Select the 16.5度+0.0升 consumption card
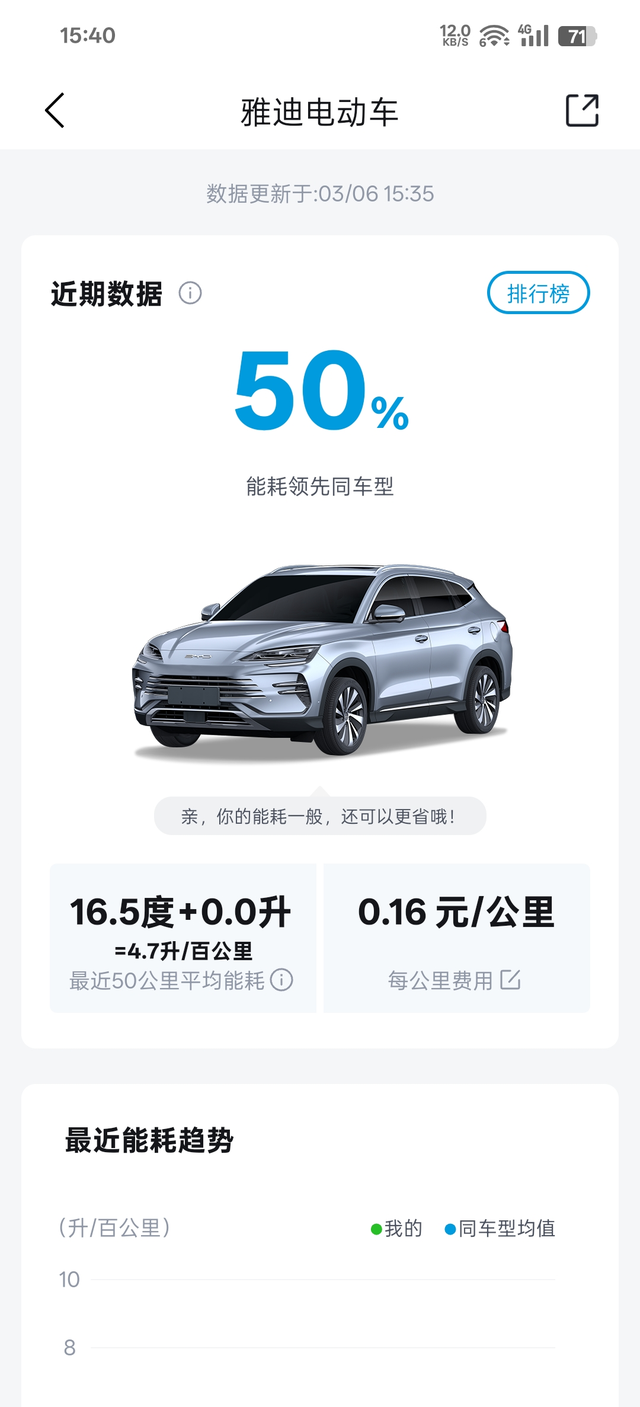The width and height of the screenshot is (640, 1407). coord(182,938)
